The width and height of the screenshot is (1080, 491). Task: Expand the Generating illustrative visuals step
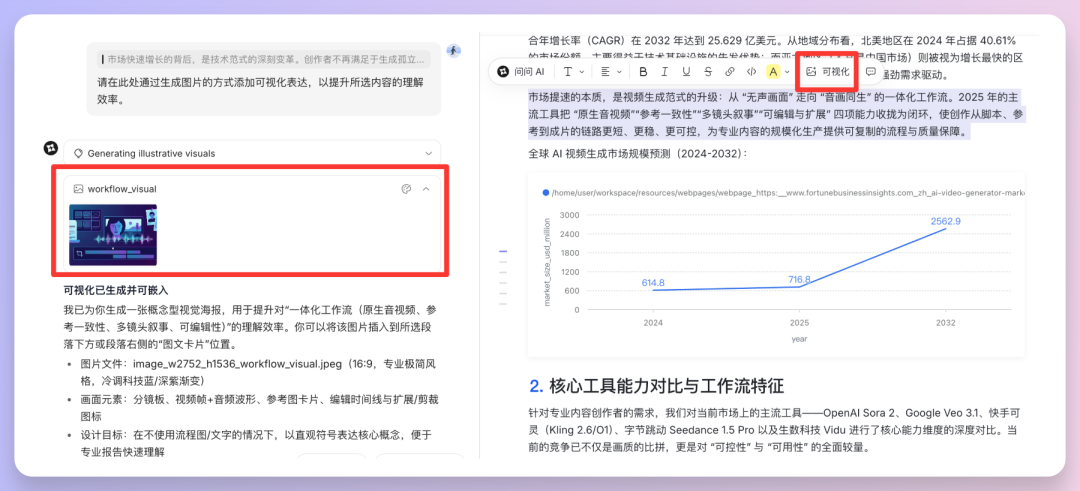(x=429, y=153)
